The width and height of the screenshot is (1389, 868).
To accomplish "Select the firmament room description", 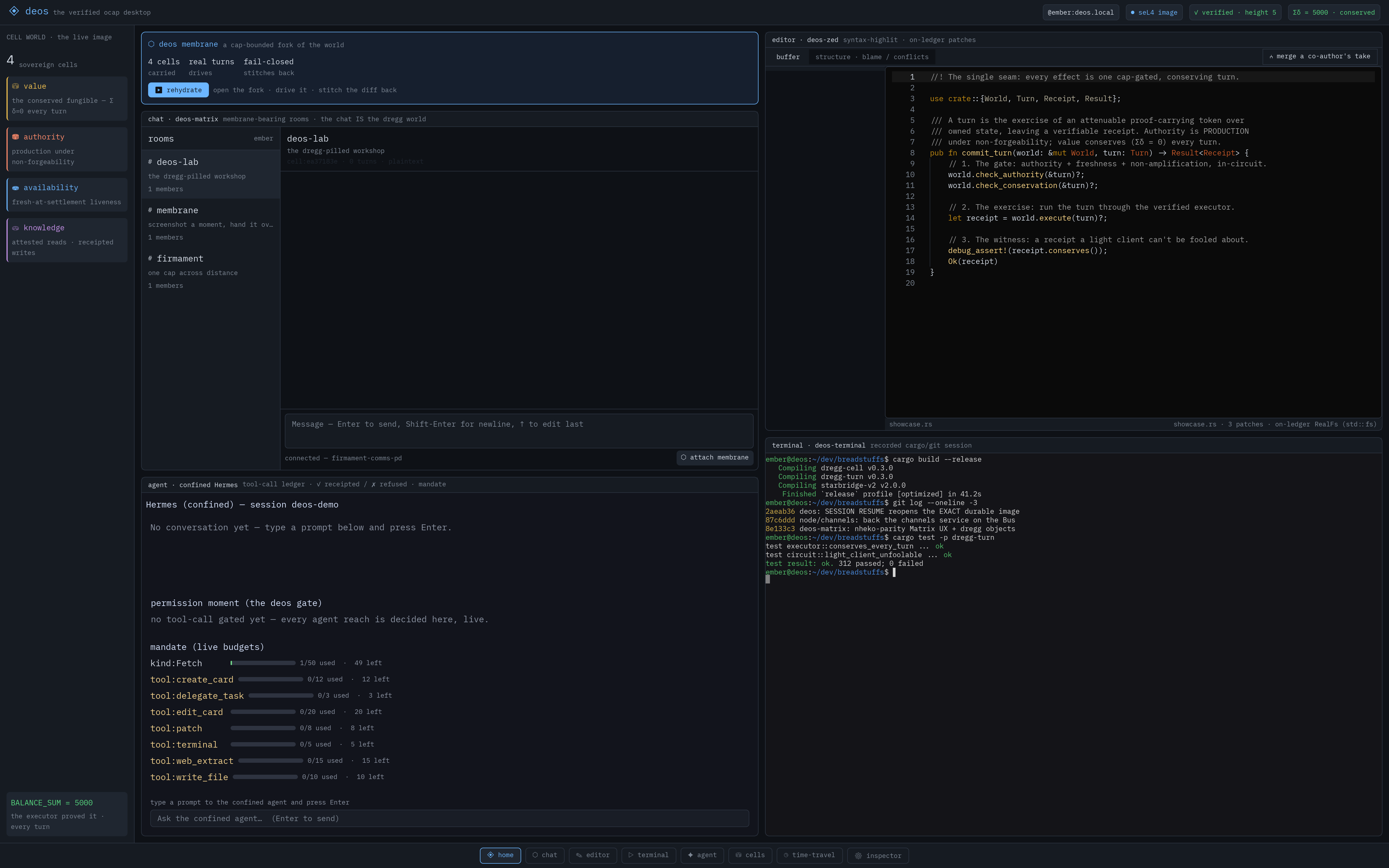I will tap(193, 273).
